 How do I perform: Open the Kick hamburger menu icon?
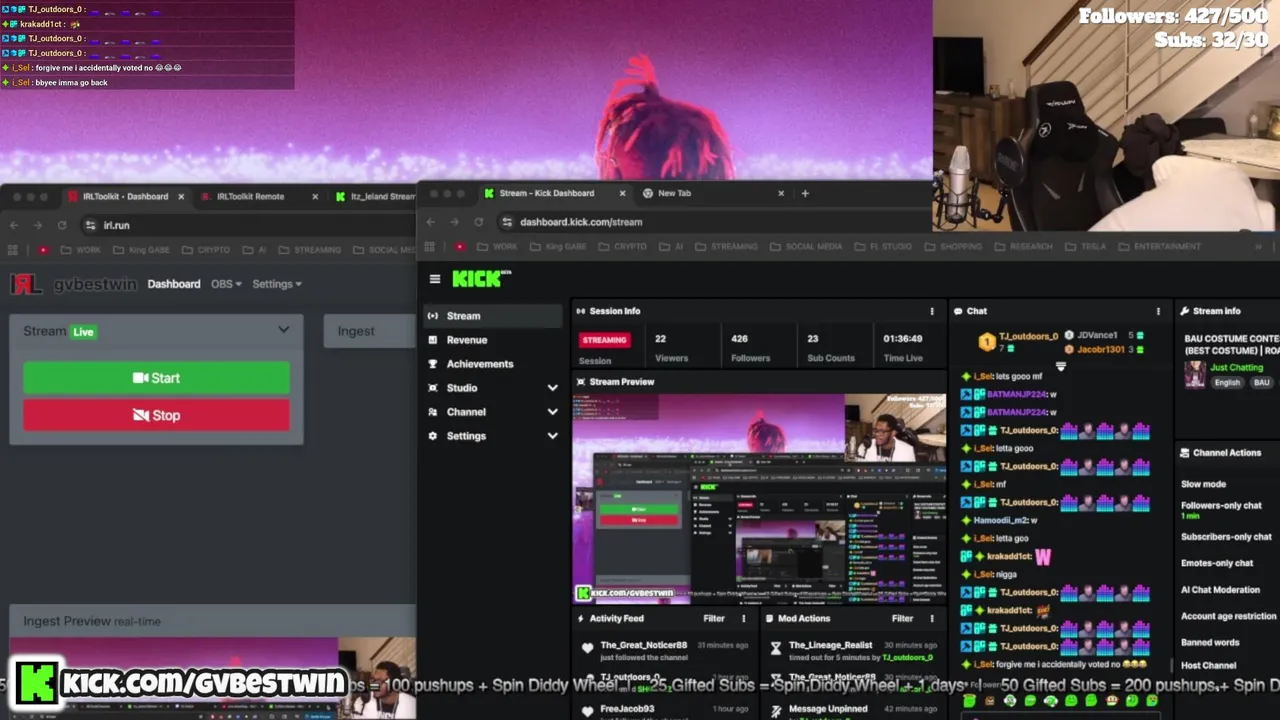pos(435,279)
